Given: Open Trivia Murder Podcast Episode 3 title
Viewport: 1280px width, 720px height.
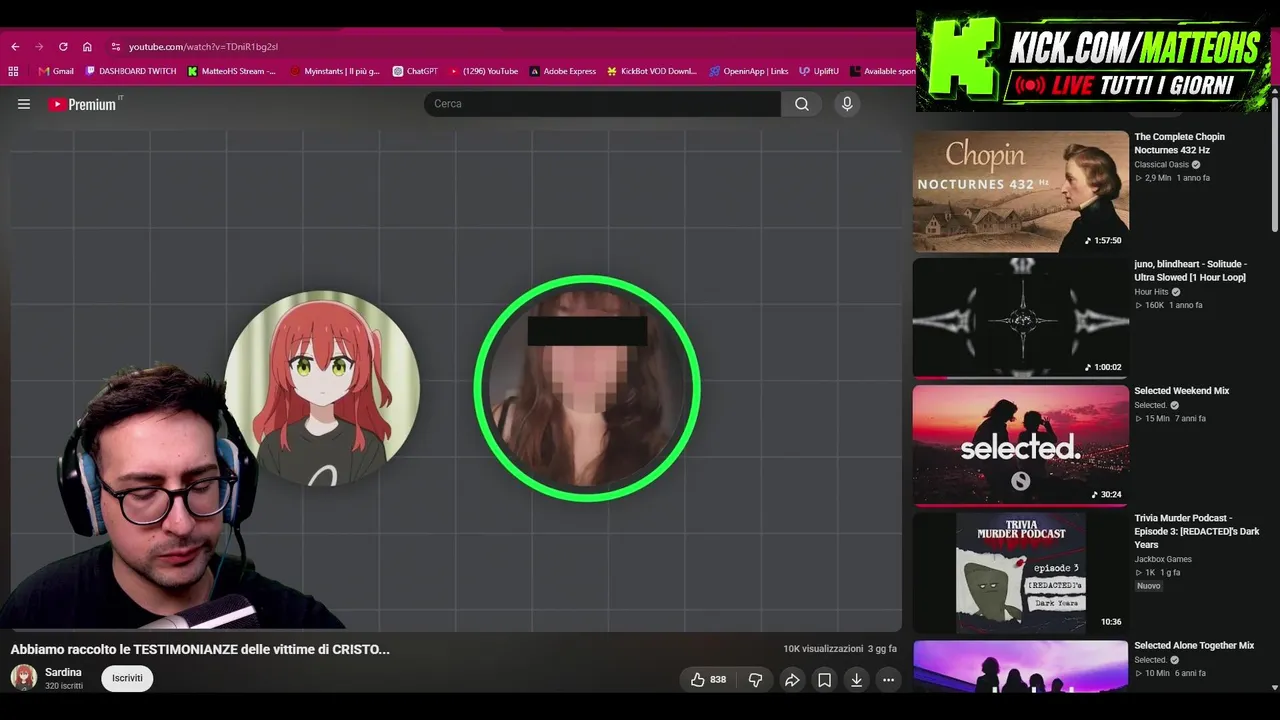Looking at the screenshot, I should 1197,532.
